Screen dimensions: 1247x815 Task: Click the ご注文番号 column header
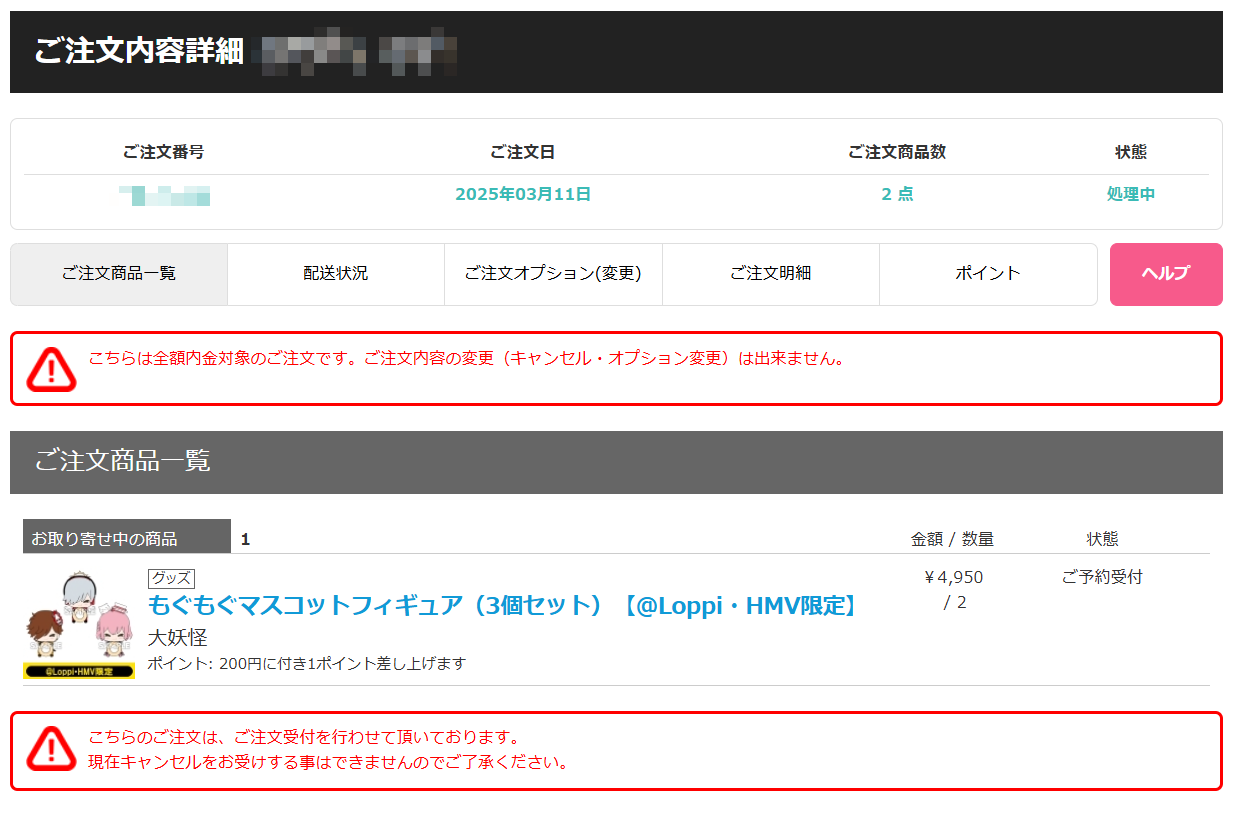coord(164,152)
